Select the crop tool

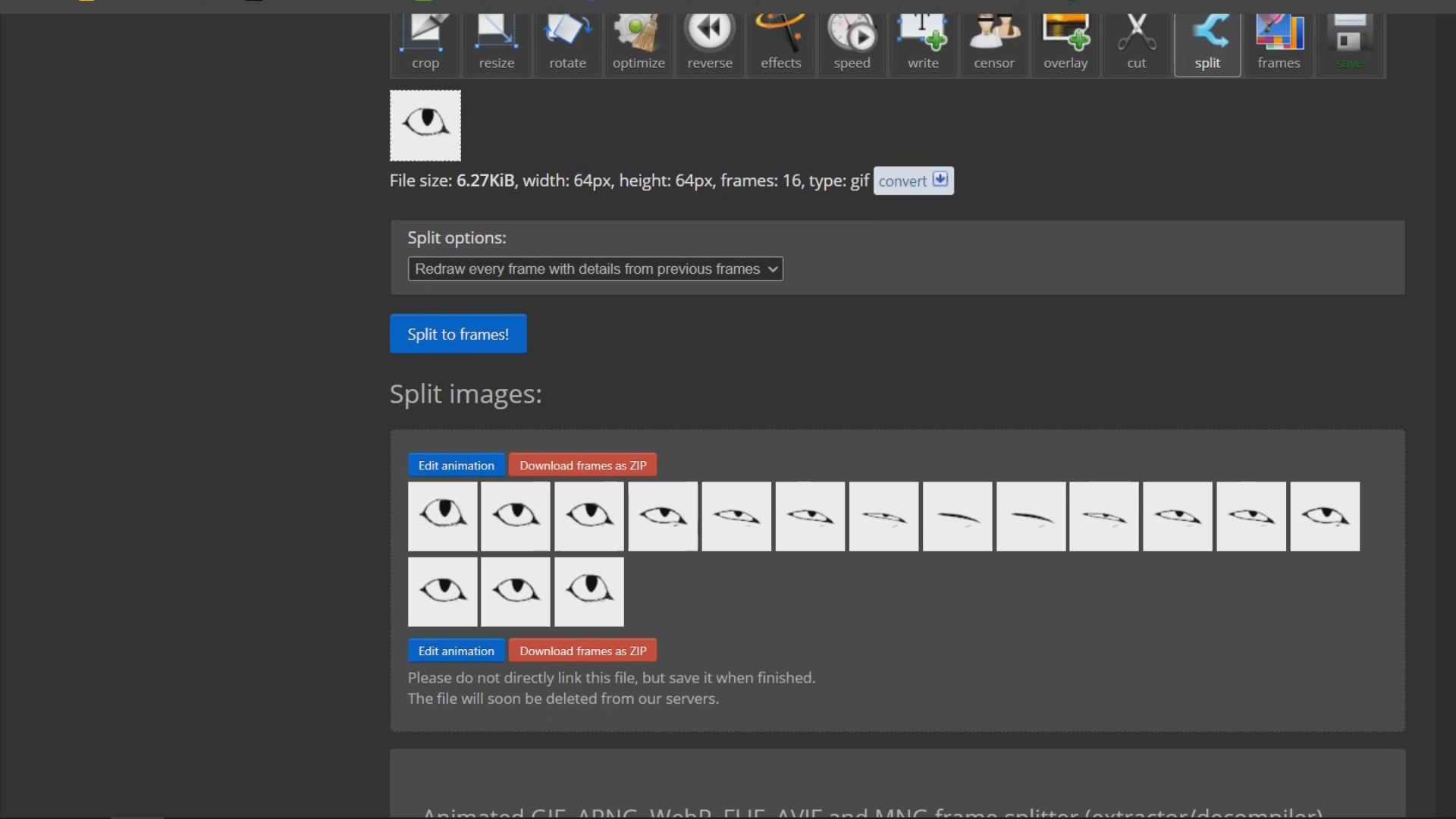[x=425, y=44]
